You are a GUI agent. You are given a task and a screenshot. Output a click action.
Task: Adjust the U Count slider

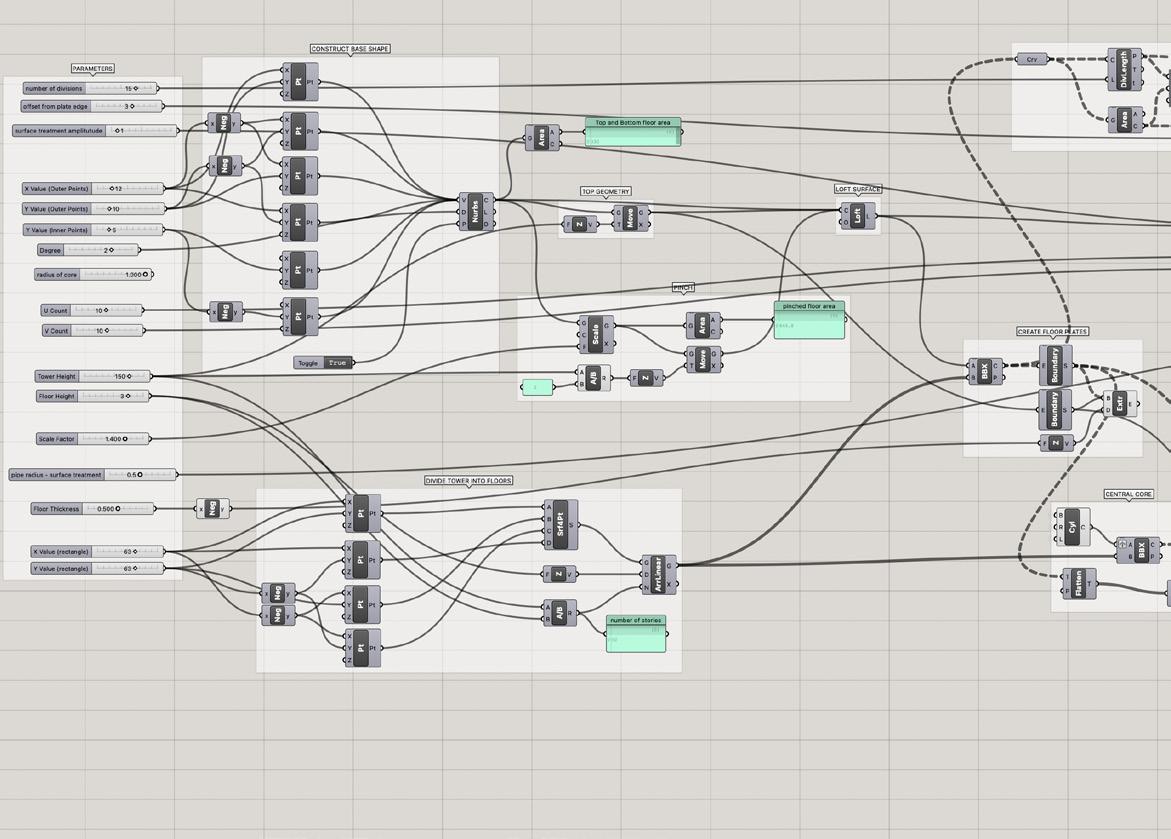(92, 310)
